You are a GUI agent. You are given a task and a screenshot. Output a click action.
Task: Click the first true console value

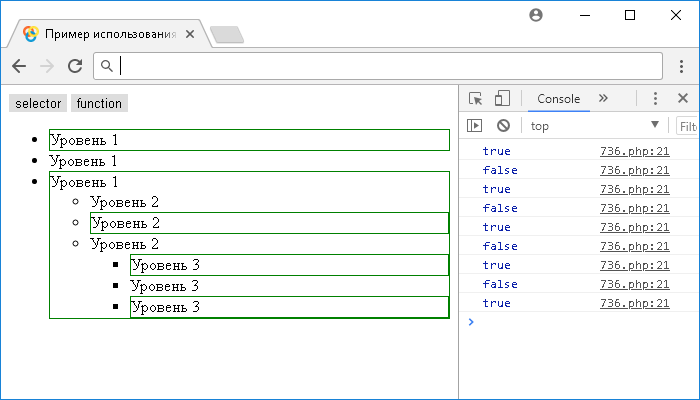click(x=496, y=151)
